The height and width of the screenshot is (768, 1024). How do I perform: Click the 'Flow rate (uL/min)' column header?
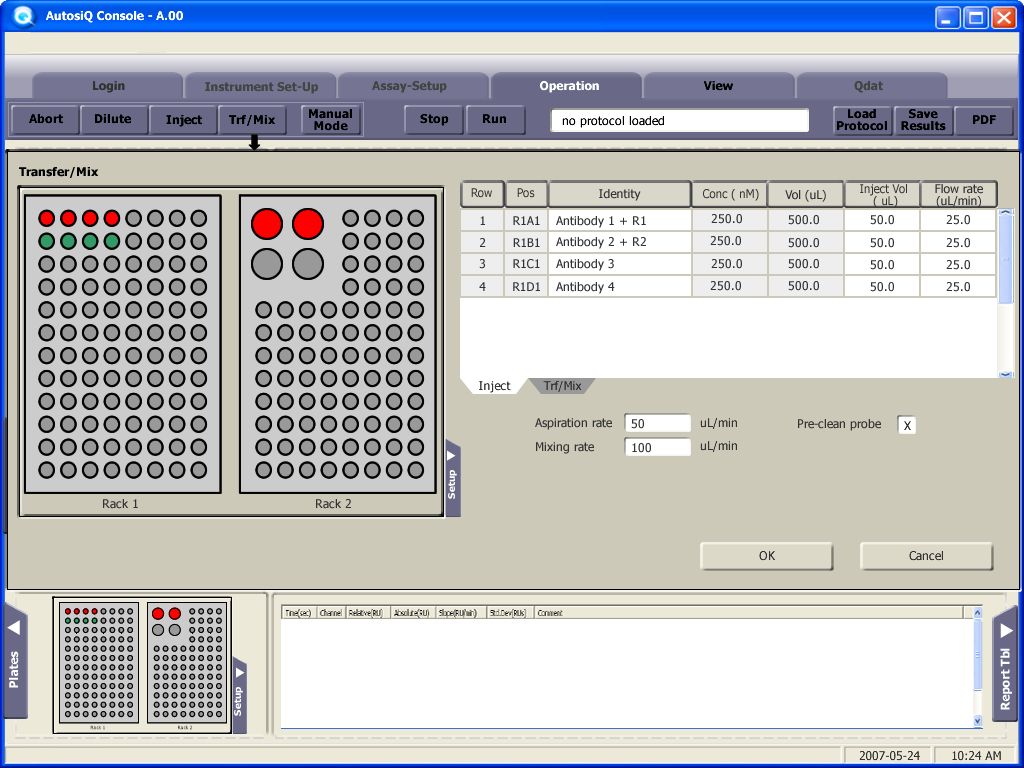pos(958,194)
